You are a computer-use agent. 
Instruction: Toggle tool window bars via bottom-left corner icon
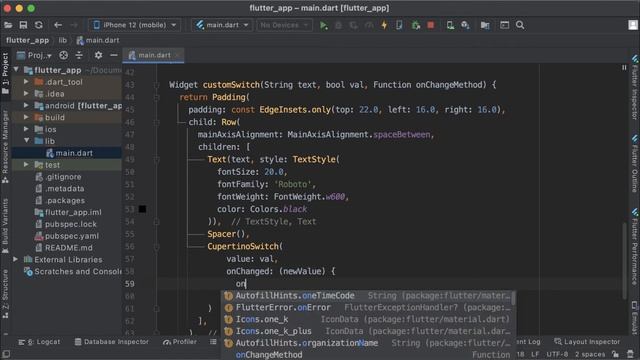click(6, 354)
